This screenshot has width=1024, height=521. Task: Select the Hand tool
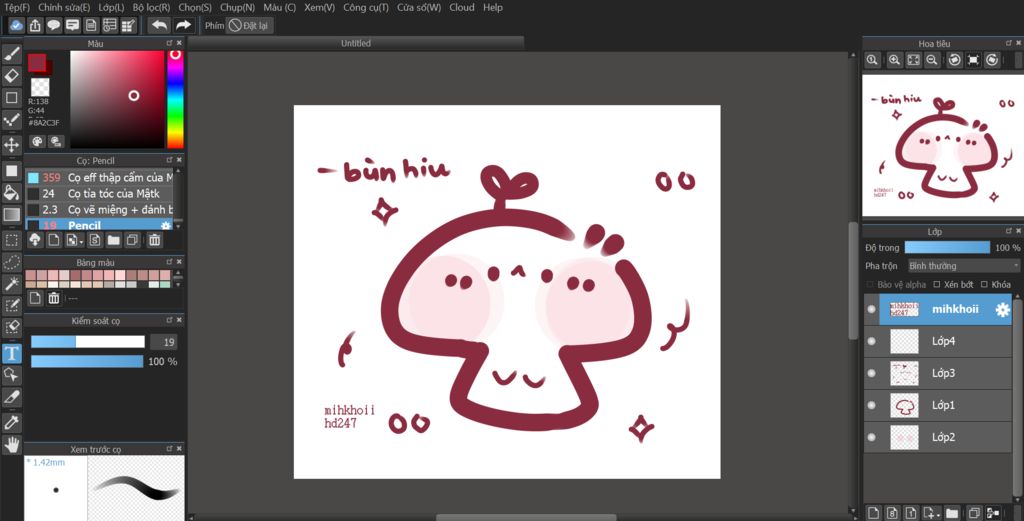point(12,445)
